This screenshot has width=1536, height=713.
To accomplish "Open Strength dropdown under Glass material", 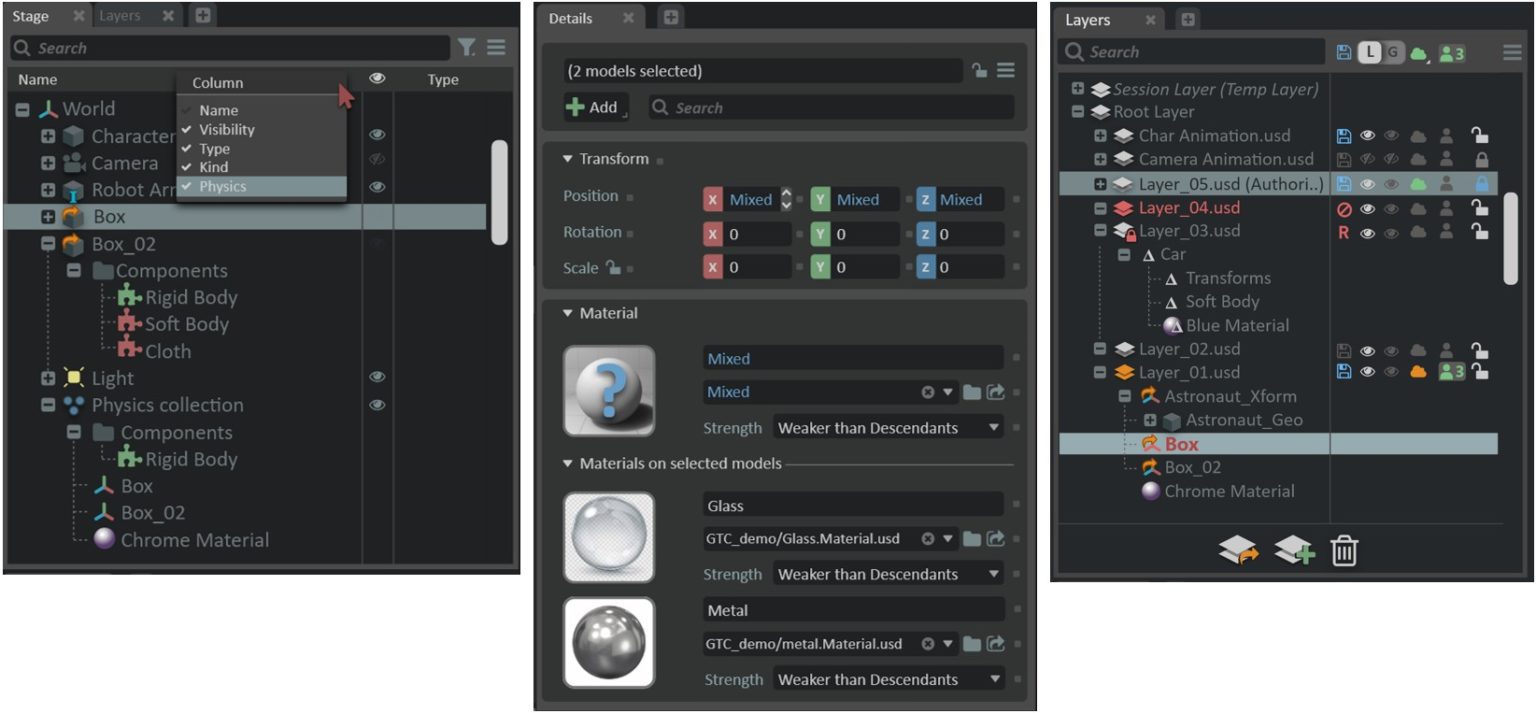I will (889, 574).
